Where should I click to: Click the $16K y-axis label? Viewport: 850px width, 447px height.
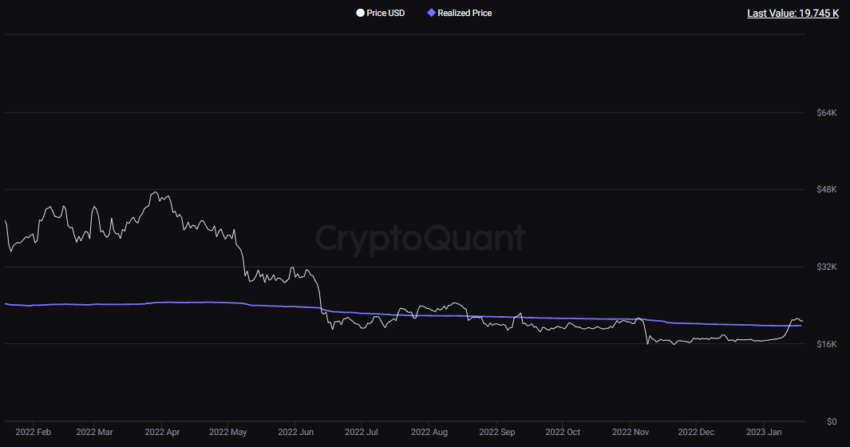(x=826, y=344)
